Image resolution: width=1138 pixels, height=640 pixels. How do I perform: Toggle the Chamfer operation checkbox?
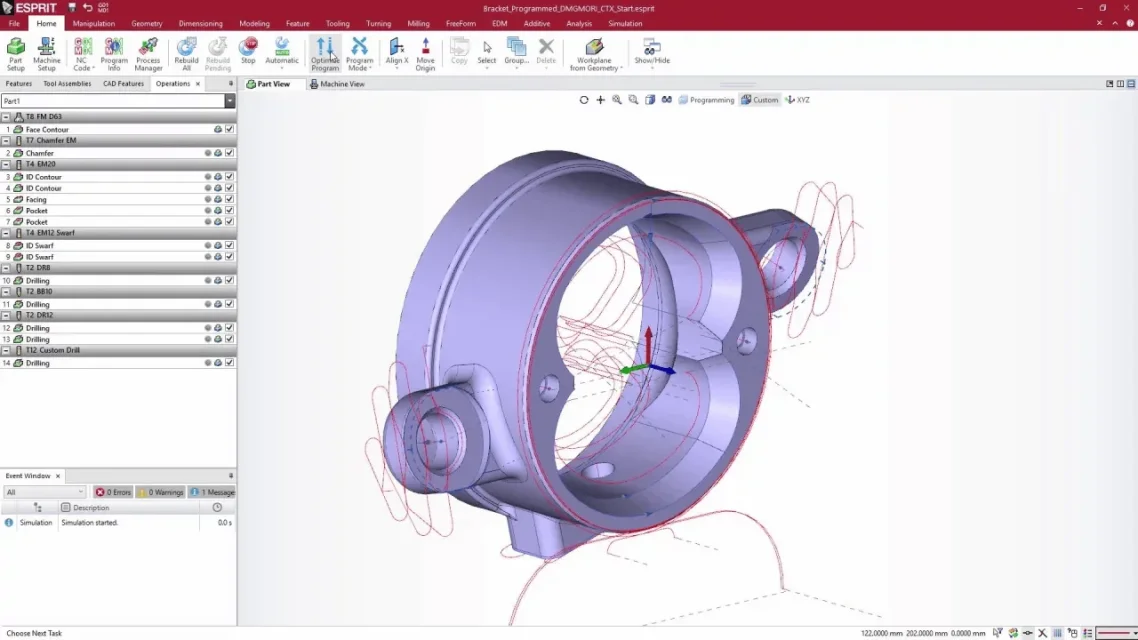(229, 153)
